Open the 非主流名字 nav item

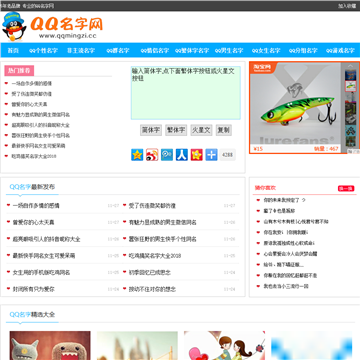81,51
